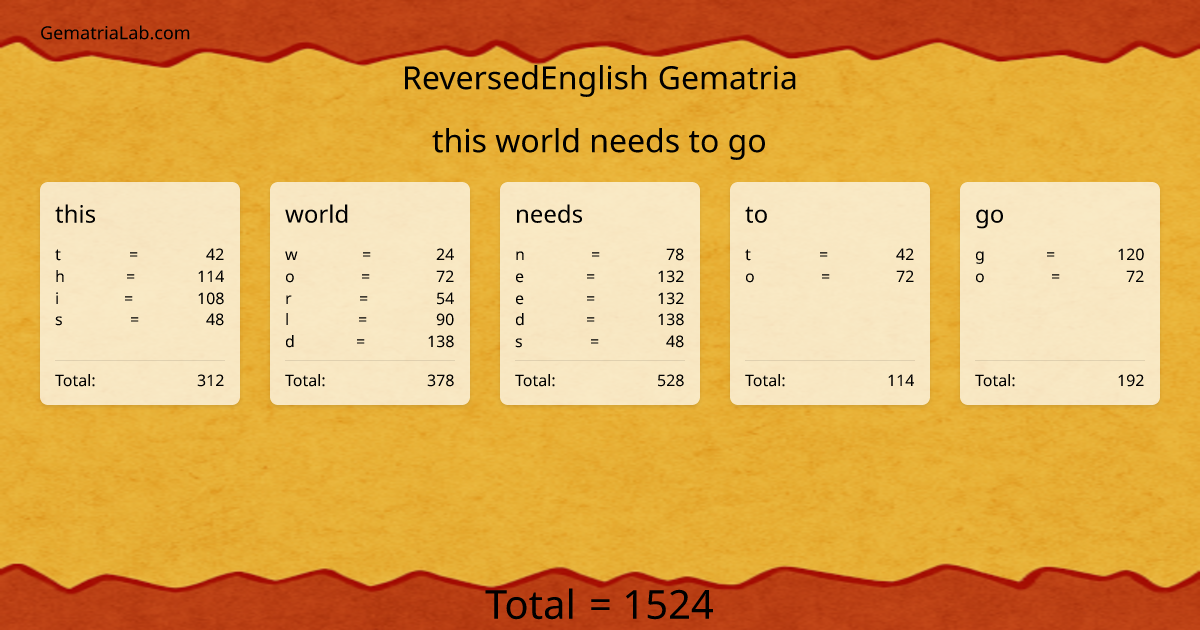Click the 'go' card heading

989,215
